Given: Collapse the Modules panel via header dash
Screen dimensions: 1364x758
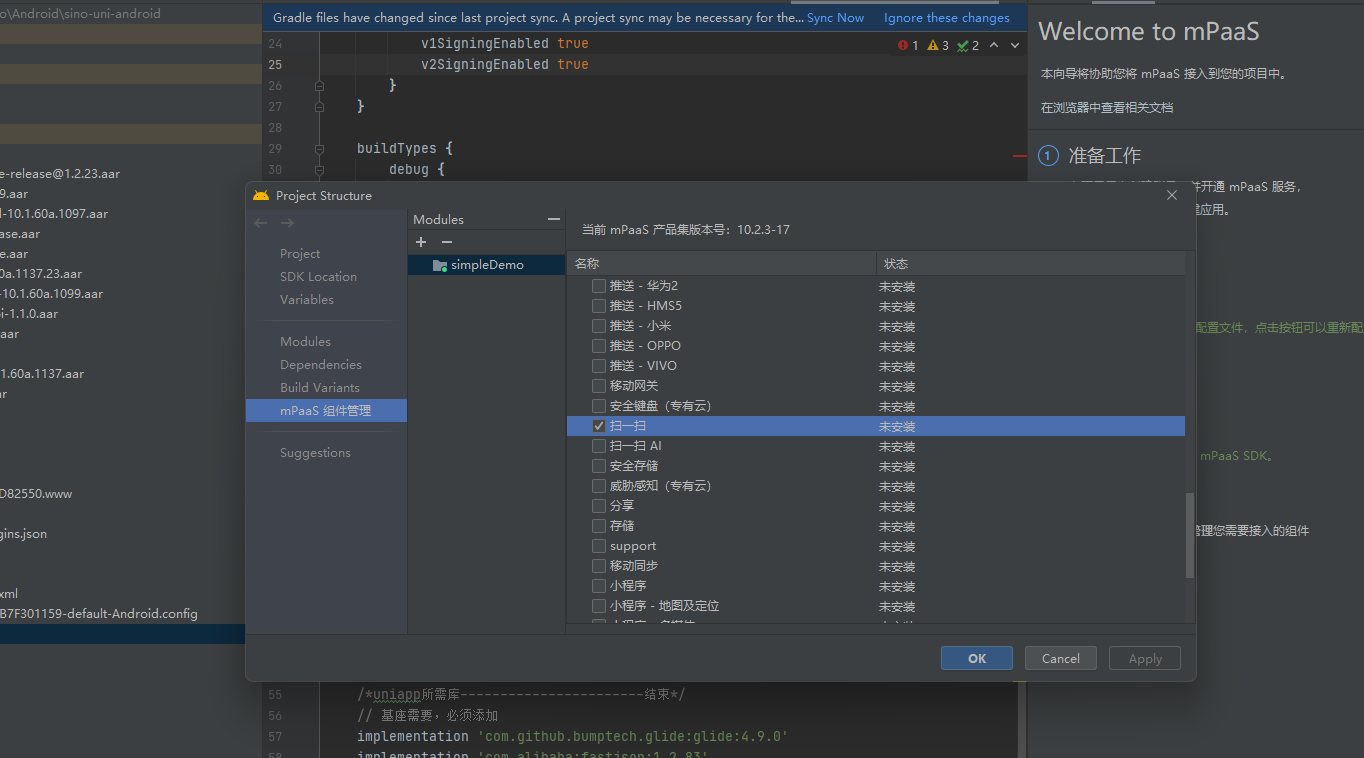Looking at the screenshot, I should [x=554, y=219].
